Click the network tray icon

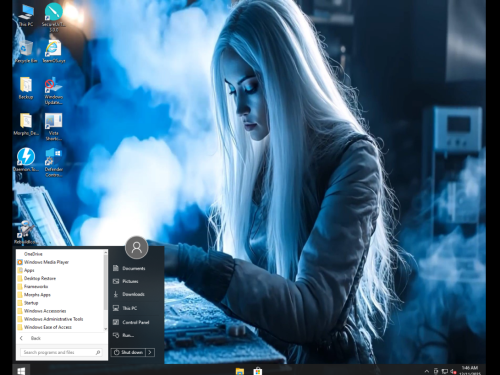tap(445, 371)
